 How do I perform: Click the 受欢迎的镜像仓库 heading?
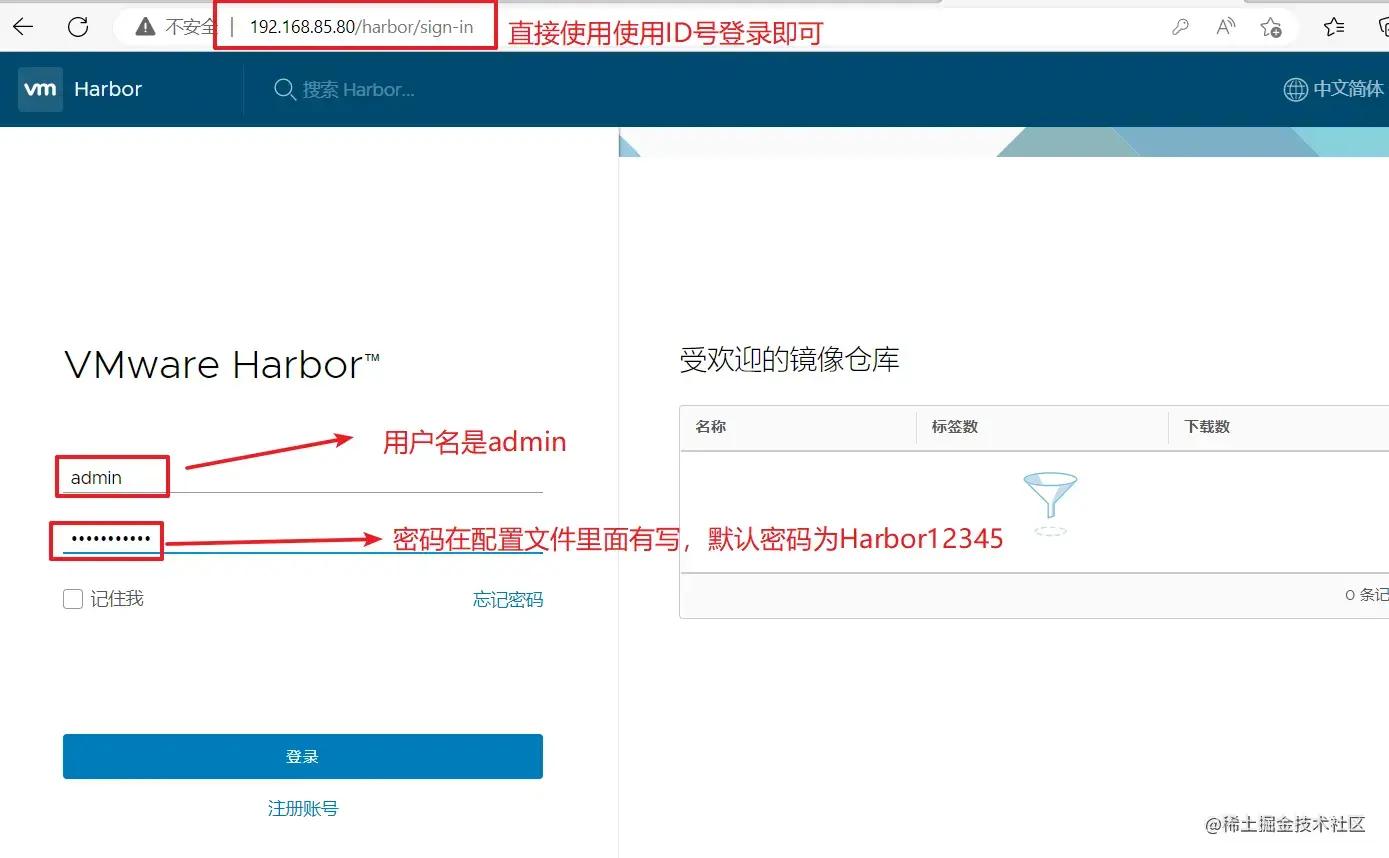coord(790,359)
